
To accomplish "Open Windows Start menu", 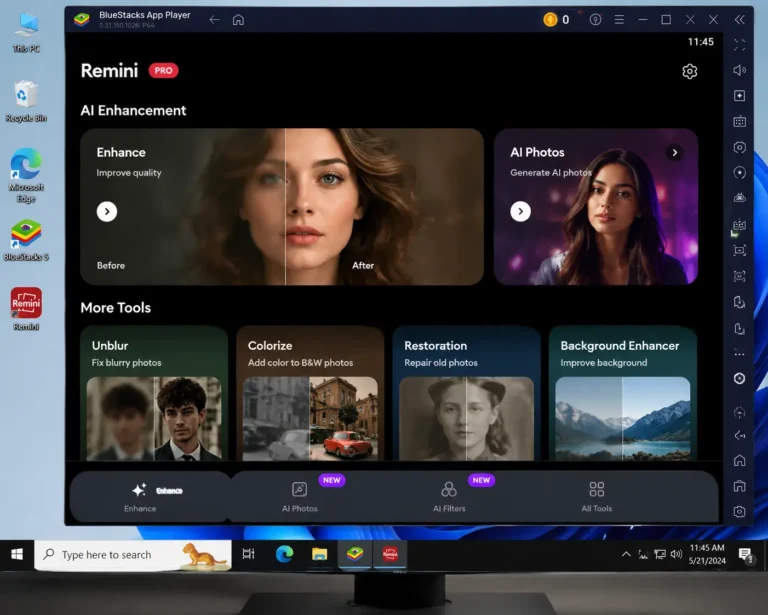I will click(x=17, y=554).
